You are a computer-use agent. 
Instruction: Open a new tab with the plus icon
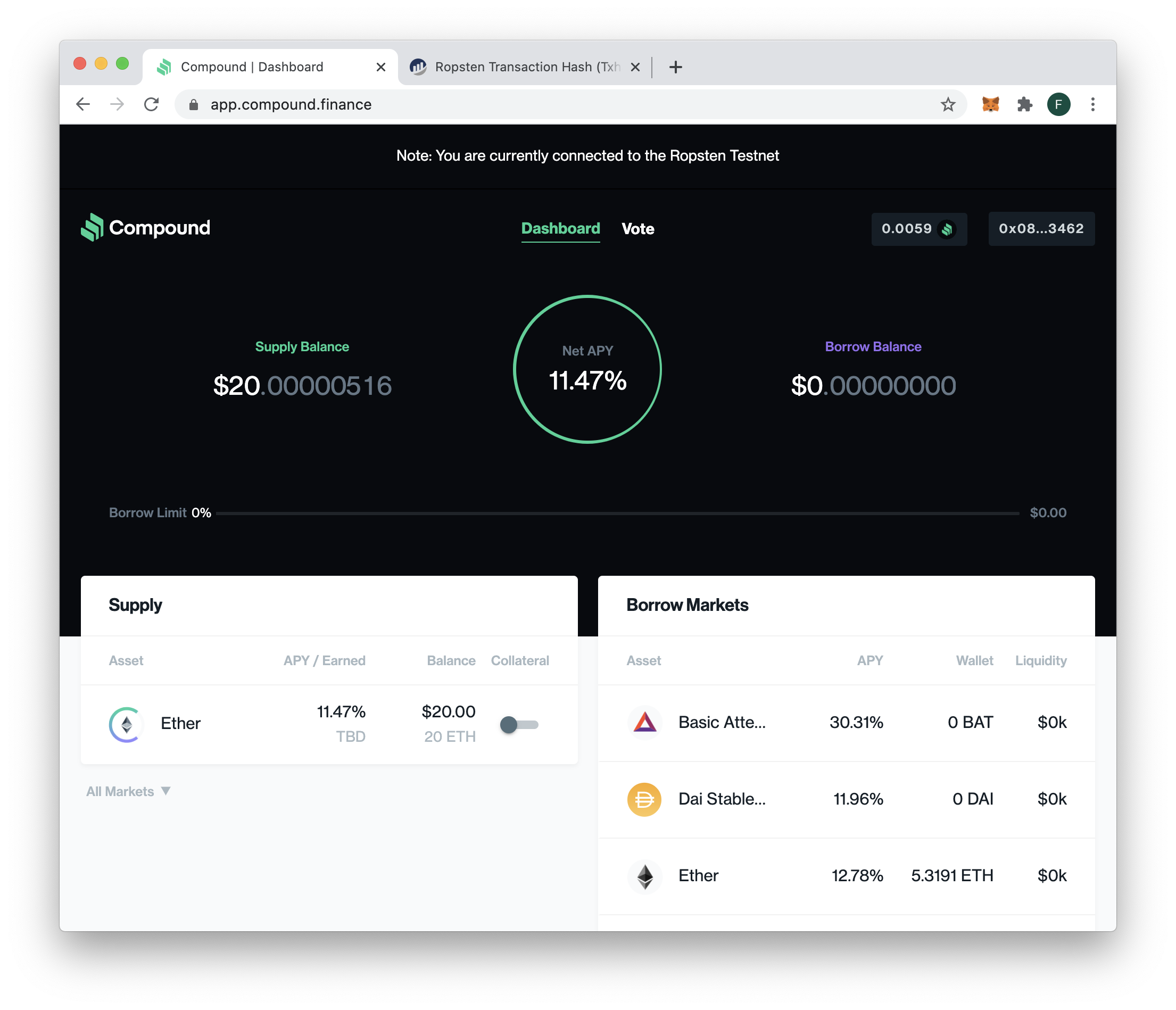(675, 67)
